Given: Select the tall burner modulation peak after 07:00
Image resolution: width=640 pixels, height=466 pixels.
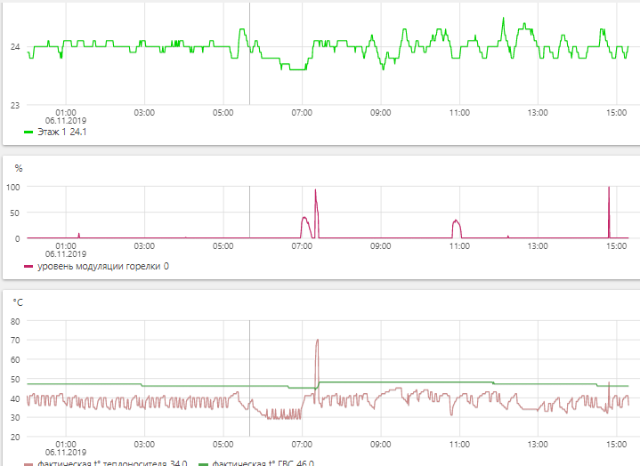Looking at the screenshot, I should 315,192.
